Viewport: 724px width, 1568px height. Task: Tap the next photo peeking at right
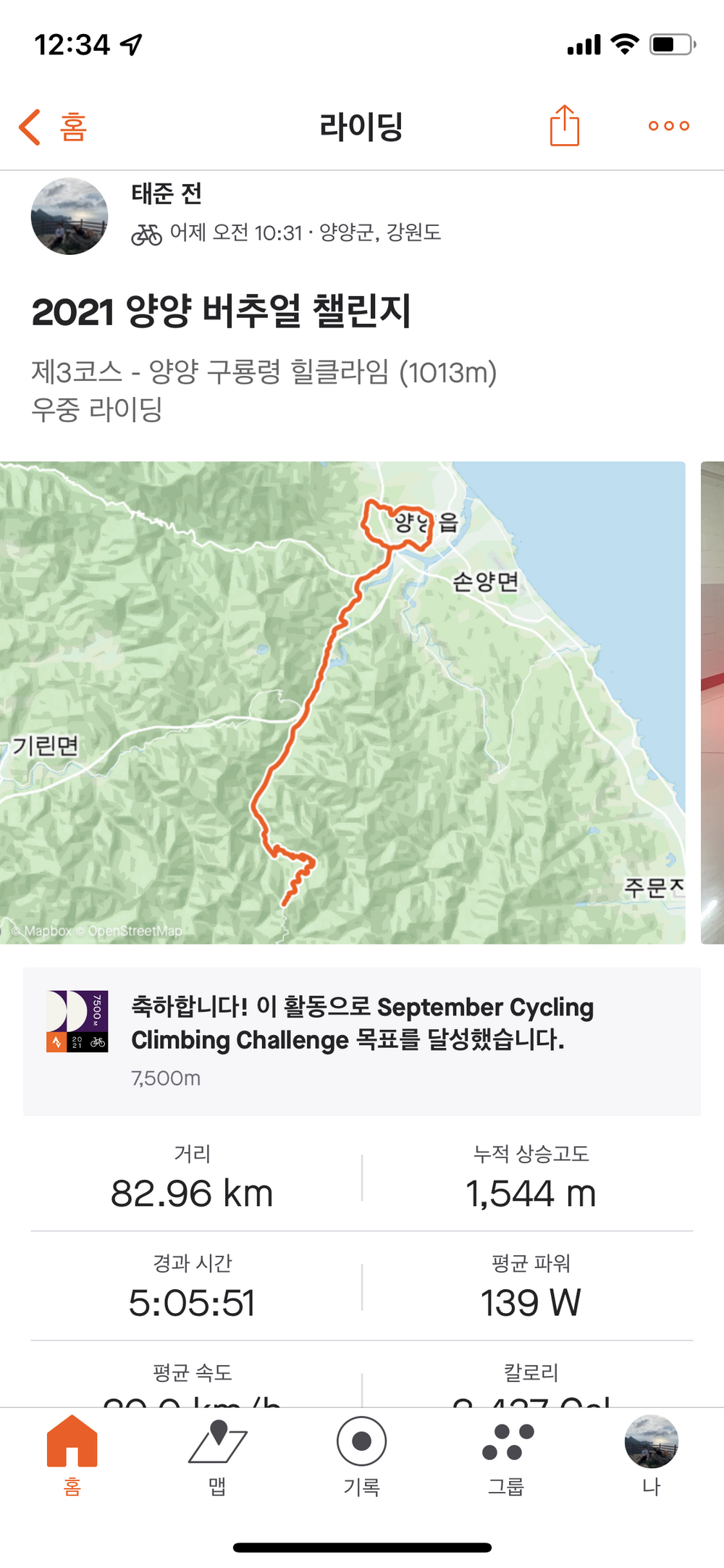click(x=712, y=703)
